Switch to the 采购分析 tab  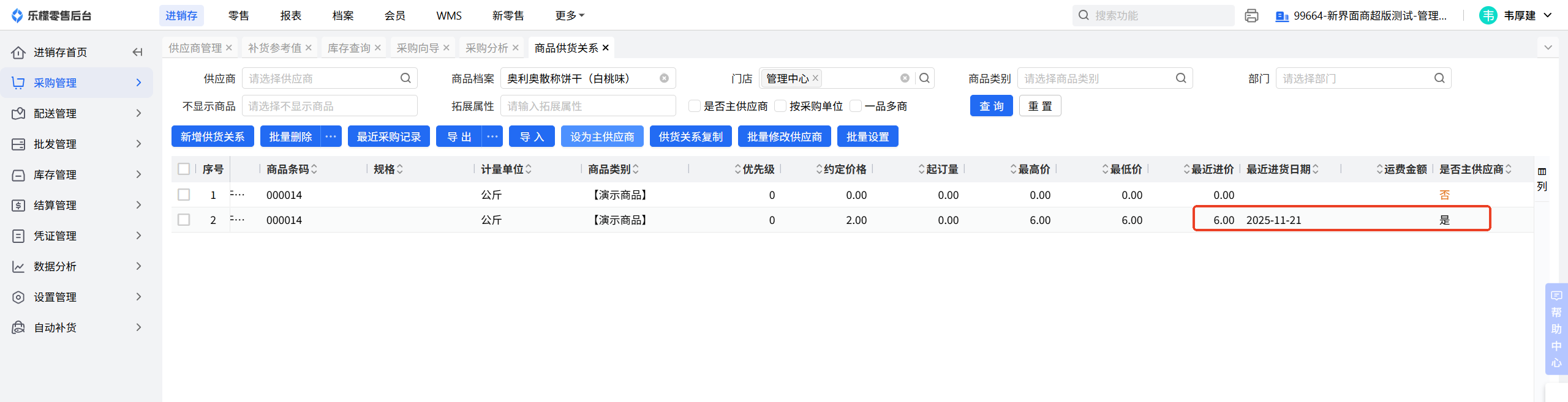click(487, 48)
